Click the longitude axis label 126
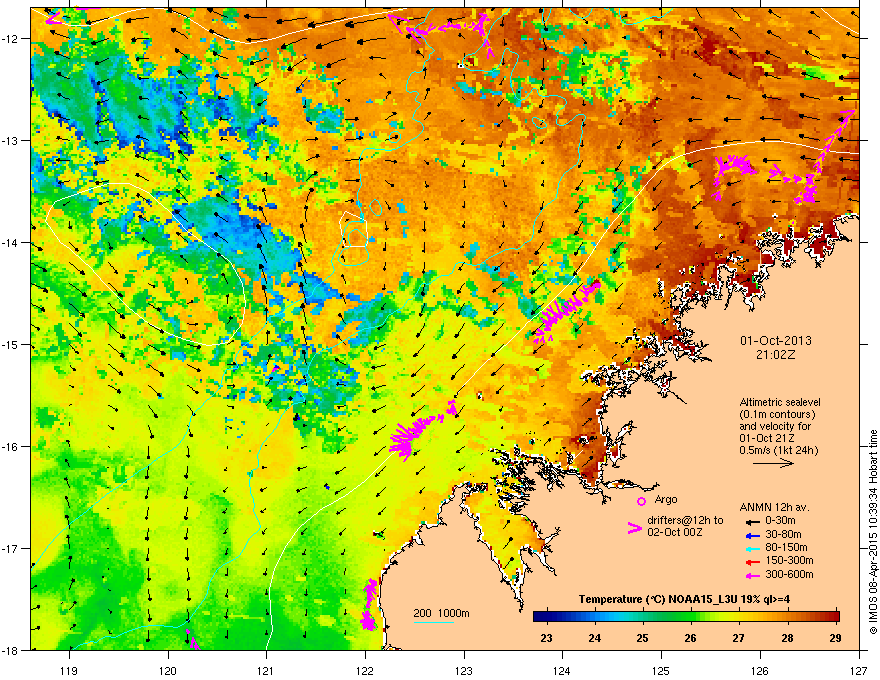 (x=760, y=670)
